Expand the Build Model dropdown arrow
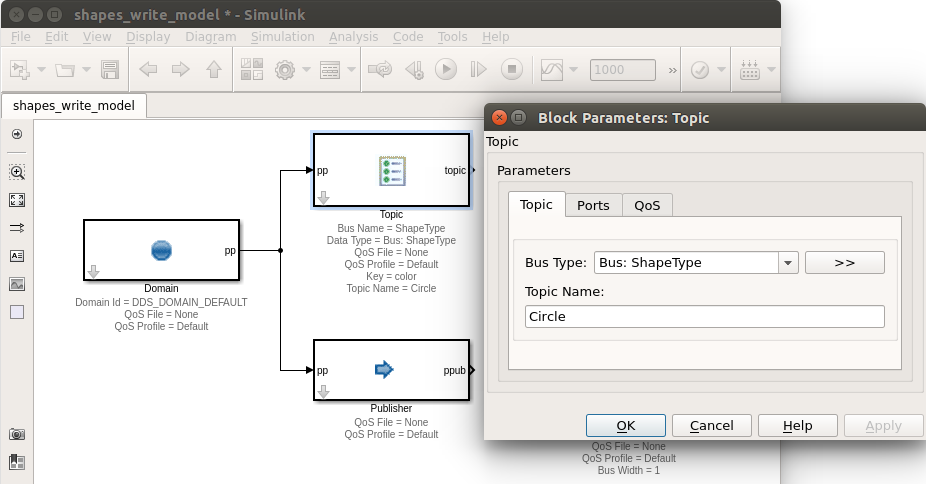The image size is (926, 484). [x=771, y=70]
